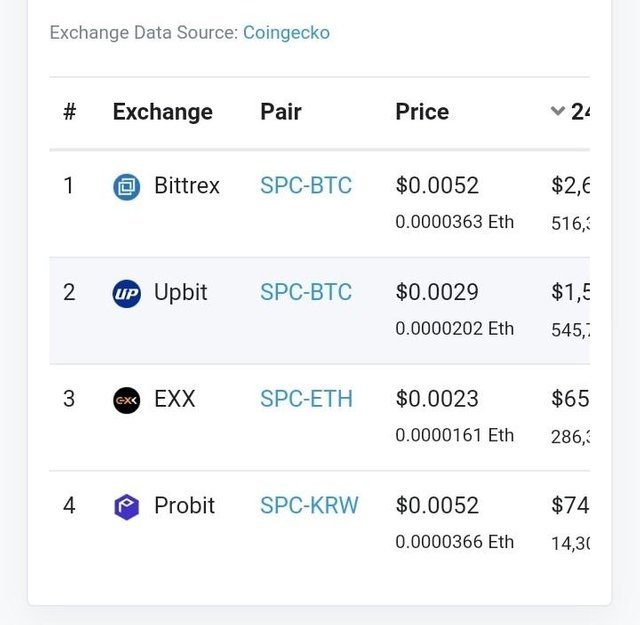Select the EXX exchange name
The image size is (640, 625).
(x=175, y=399)
